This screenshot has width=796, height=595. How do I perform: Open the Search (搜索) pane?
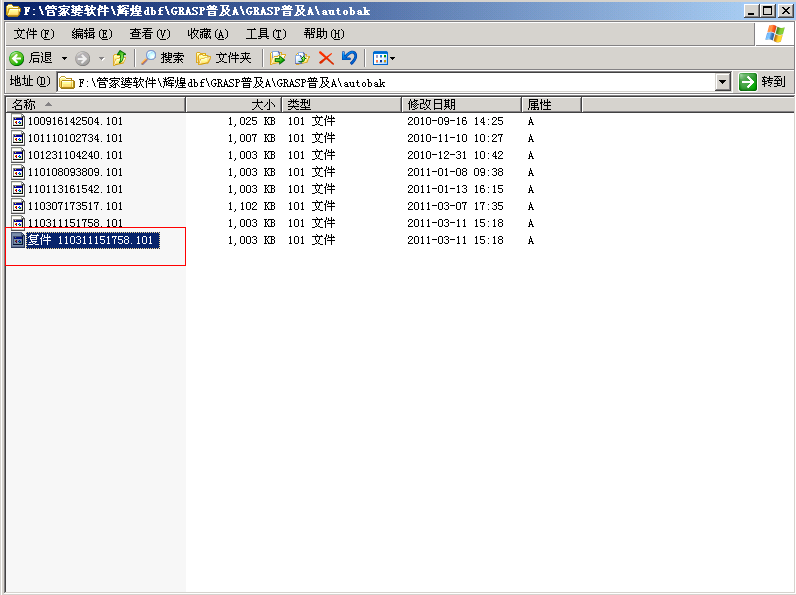163,58
